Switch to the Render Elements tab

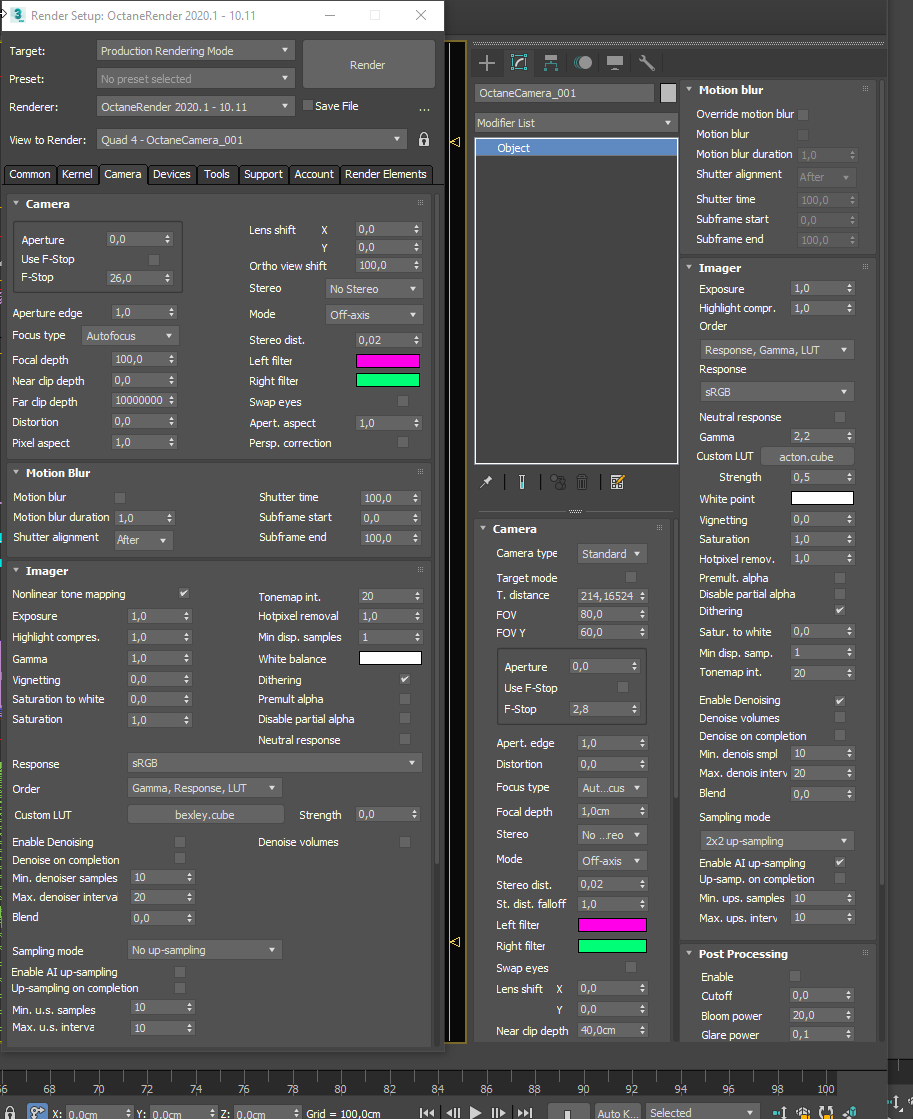pos(385,174)
